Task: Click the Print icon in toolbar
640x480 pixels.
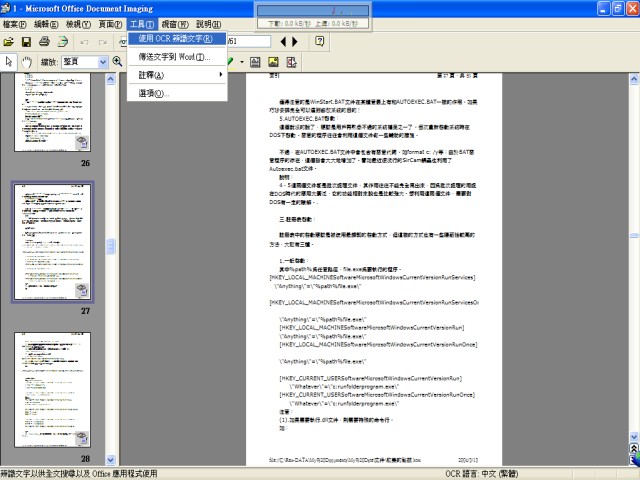Action: 44,42
